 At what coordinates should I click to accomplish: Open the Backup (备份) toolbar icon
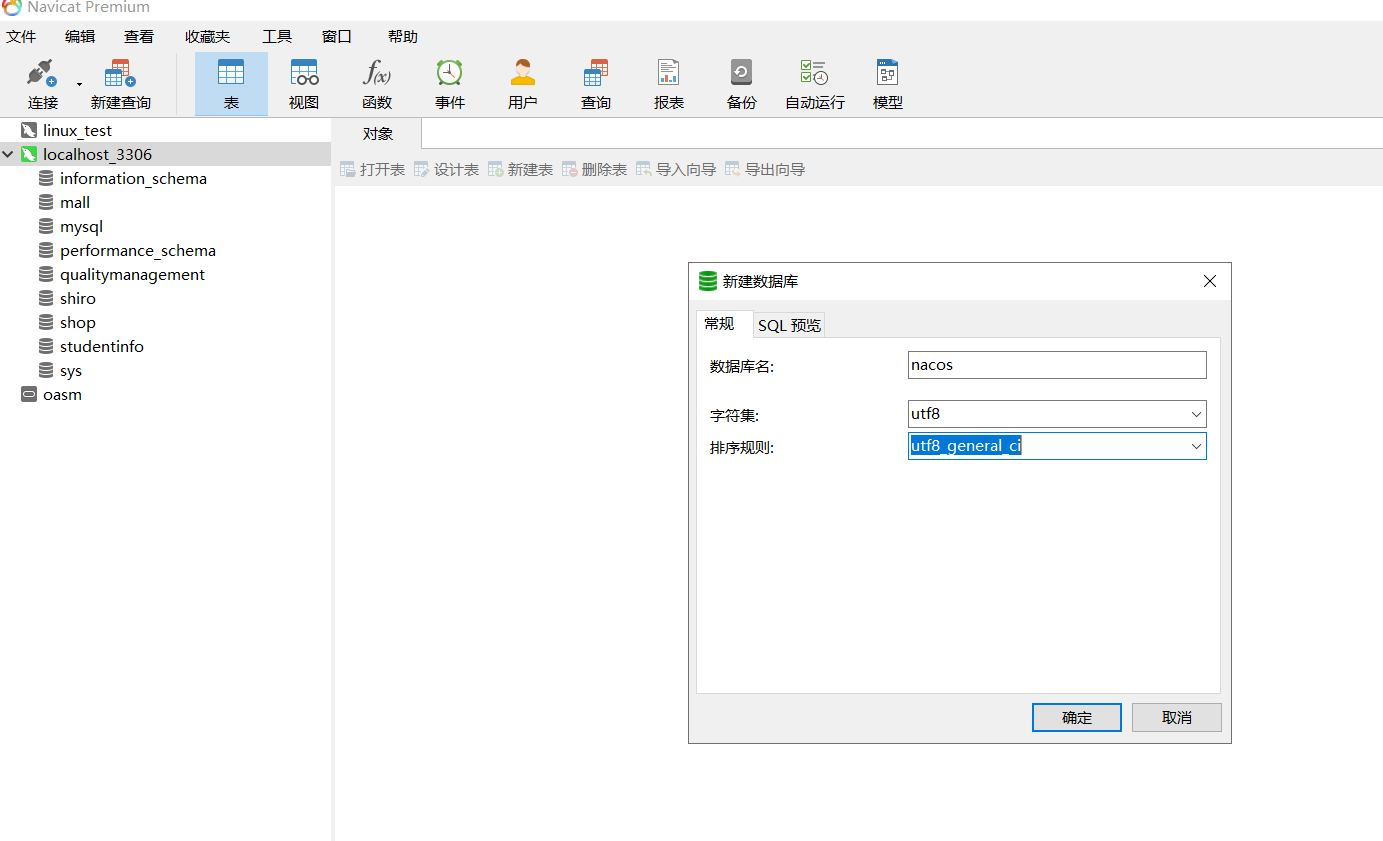point(742,84)
